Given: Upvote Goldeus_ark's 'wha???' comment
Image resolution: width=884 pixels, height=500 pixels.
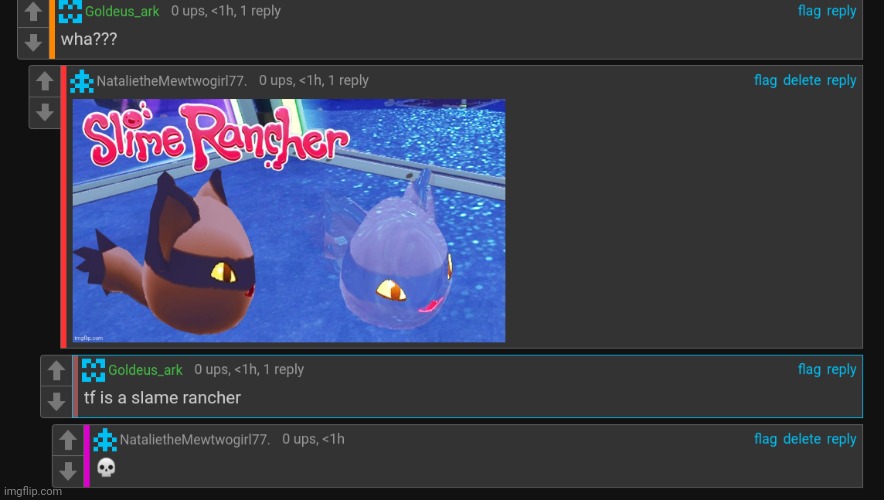Looking at the screenshot, I should click(x=33, y=12).
